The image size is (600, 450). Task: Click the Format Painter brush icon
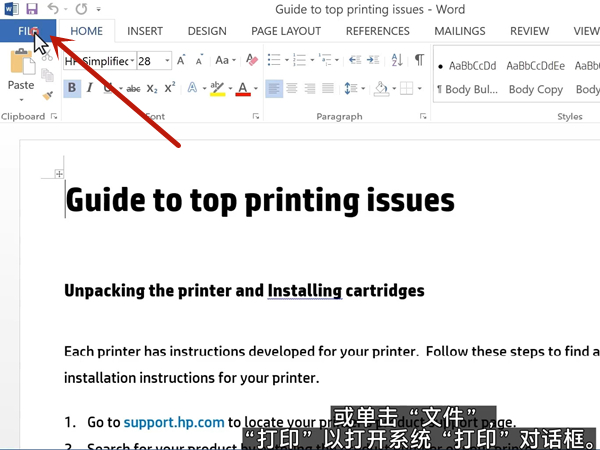coord(47,97)
